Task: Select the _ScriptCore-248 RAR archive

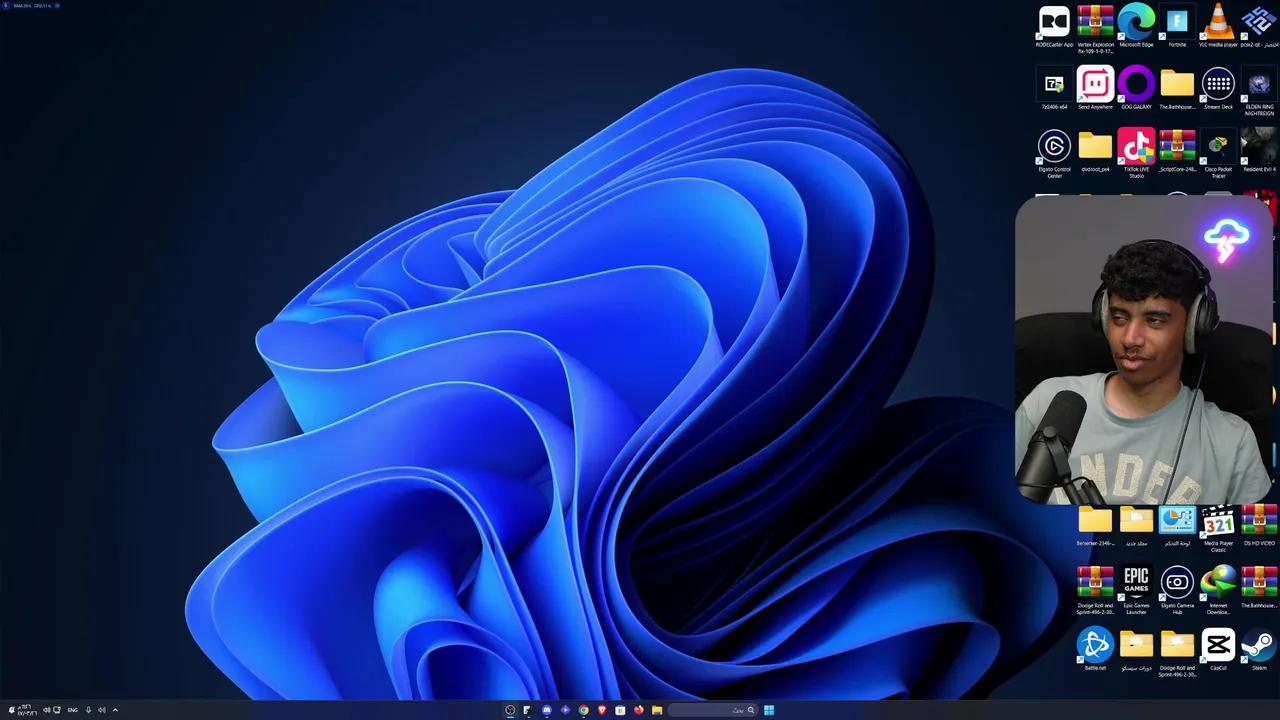Action: coord(1177,151)
